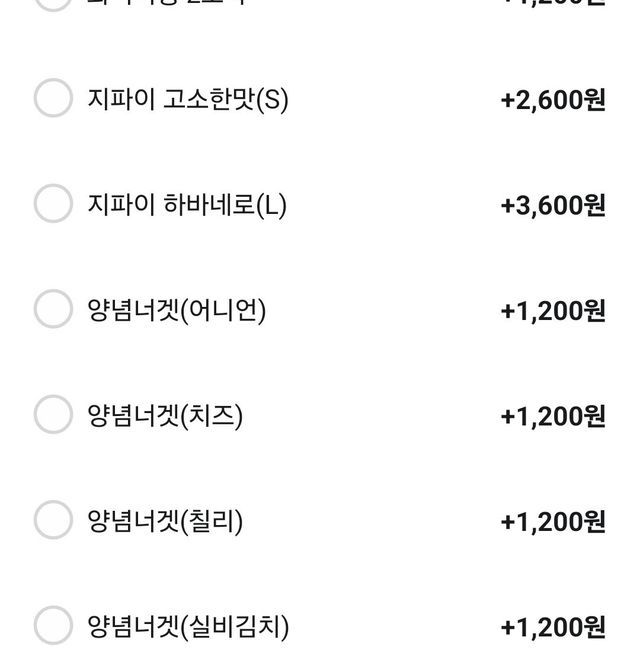Tap the +1,200원 price for 양념너겟(어니언)

(x=553, y=311)
